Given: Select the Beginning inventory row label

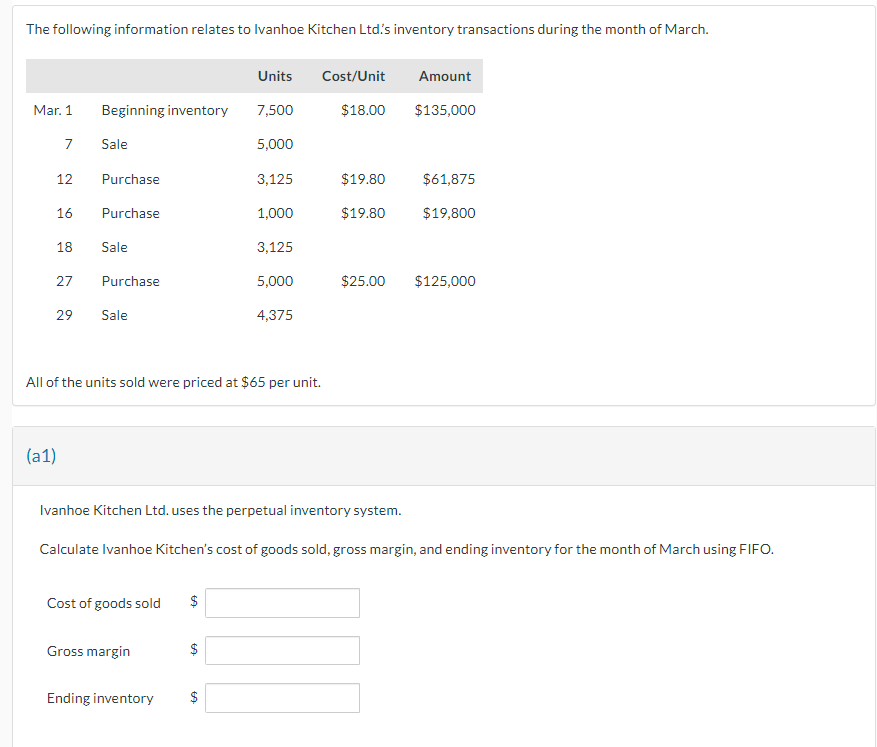Looking at the screenshot, I should coord(164,110).
